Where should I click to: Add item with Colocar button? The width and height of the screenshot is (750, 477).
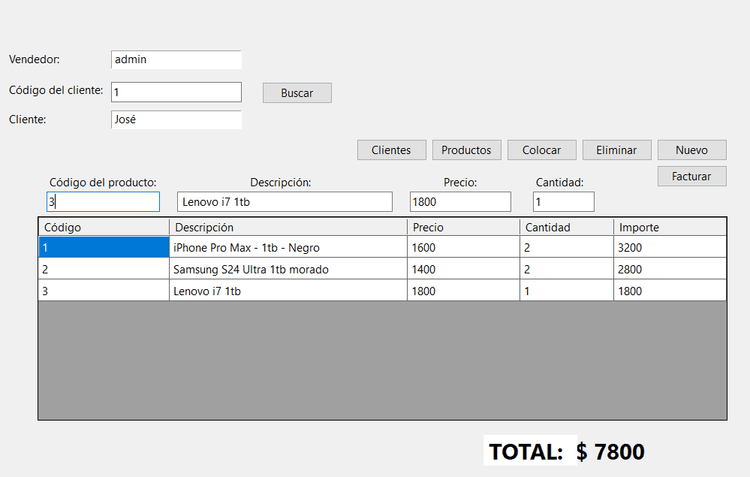pos(541,150)
